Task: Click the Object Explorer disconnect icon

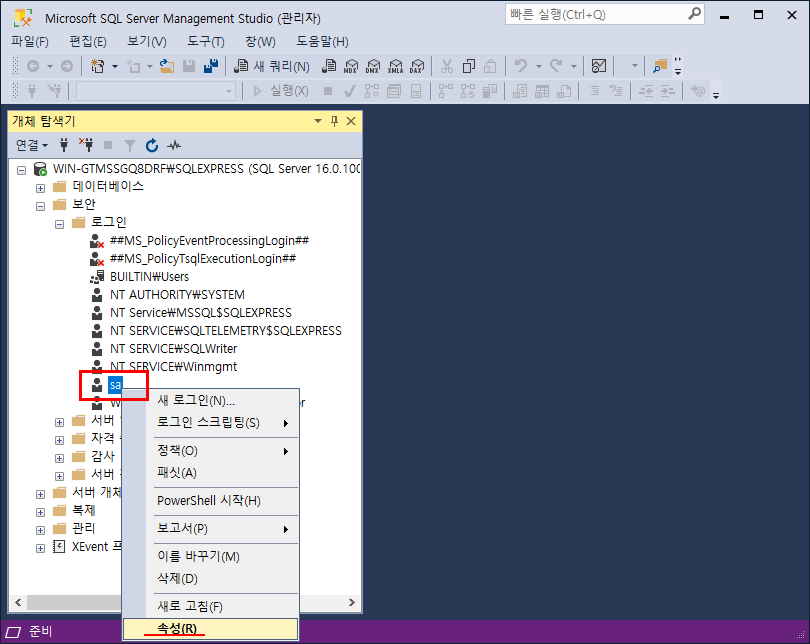Action: click(x=86, y=145)
